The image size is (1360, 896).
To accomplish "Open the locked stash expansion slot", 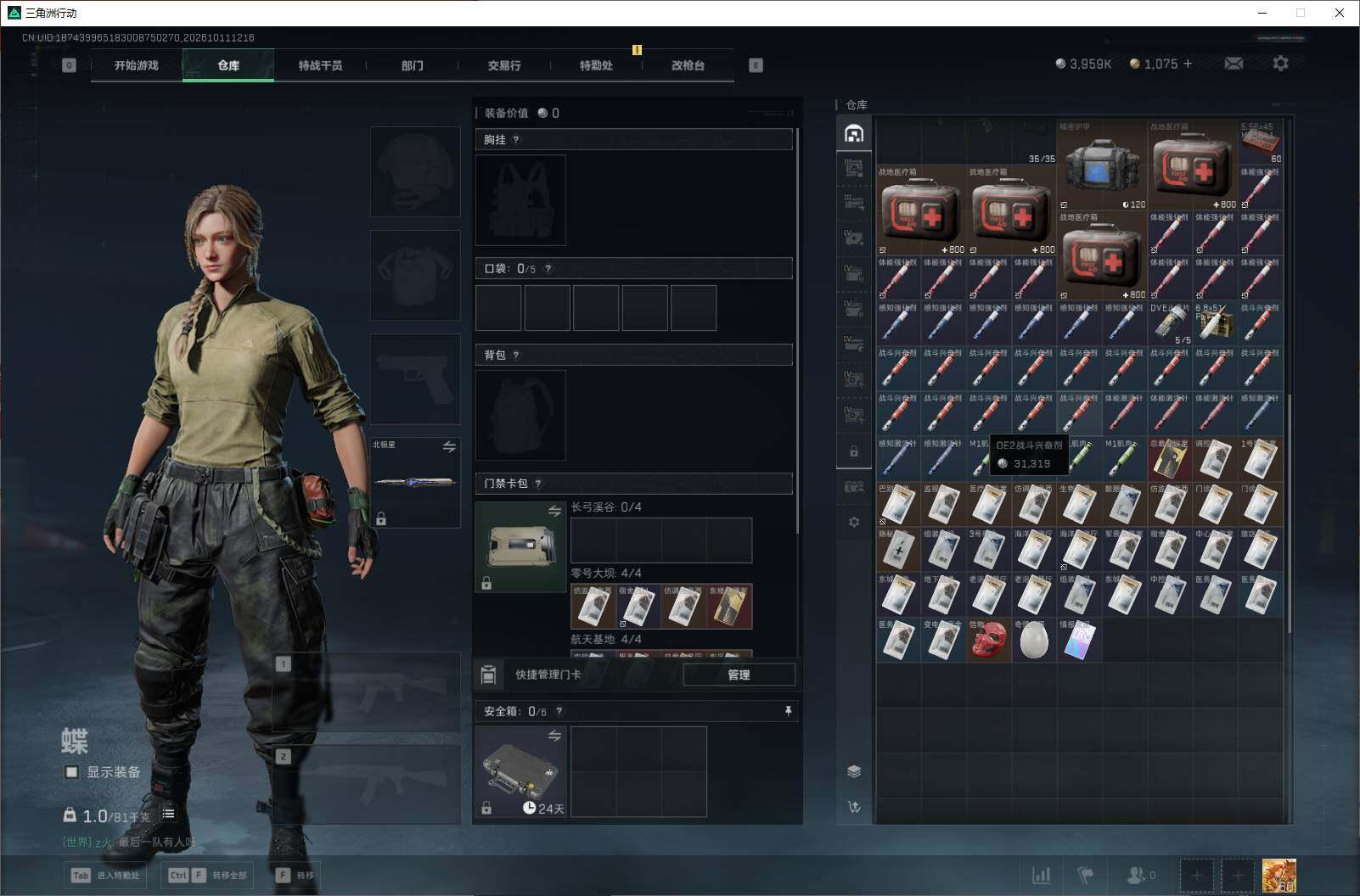I will pyautogui.click(x=854, y=451).
